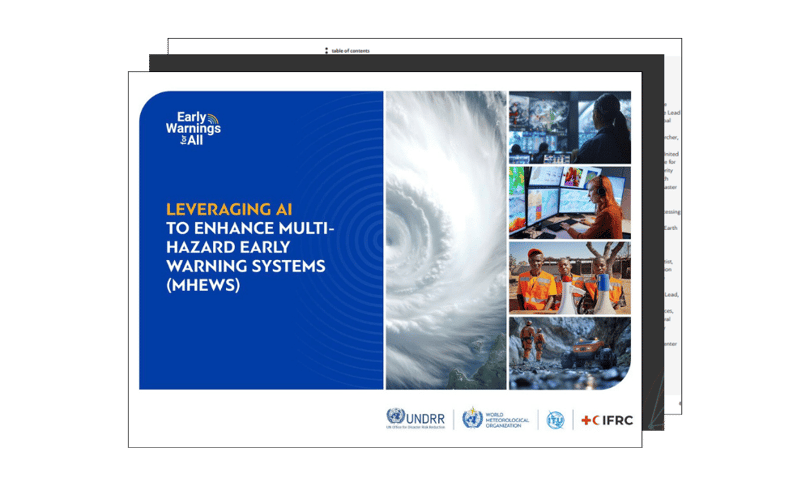Screen dimensions: 810x486
Task: Select the dark middle page behind the cover
Action: point(653,243)
